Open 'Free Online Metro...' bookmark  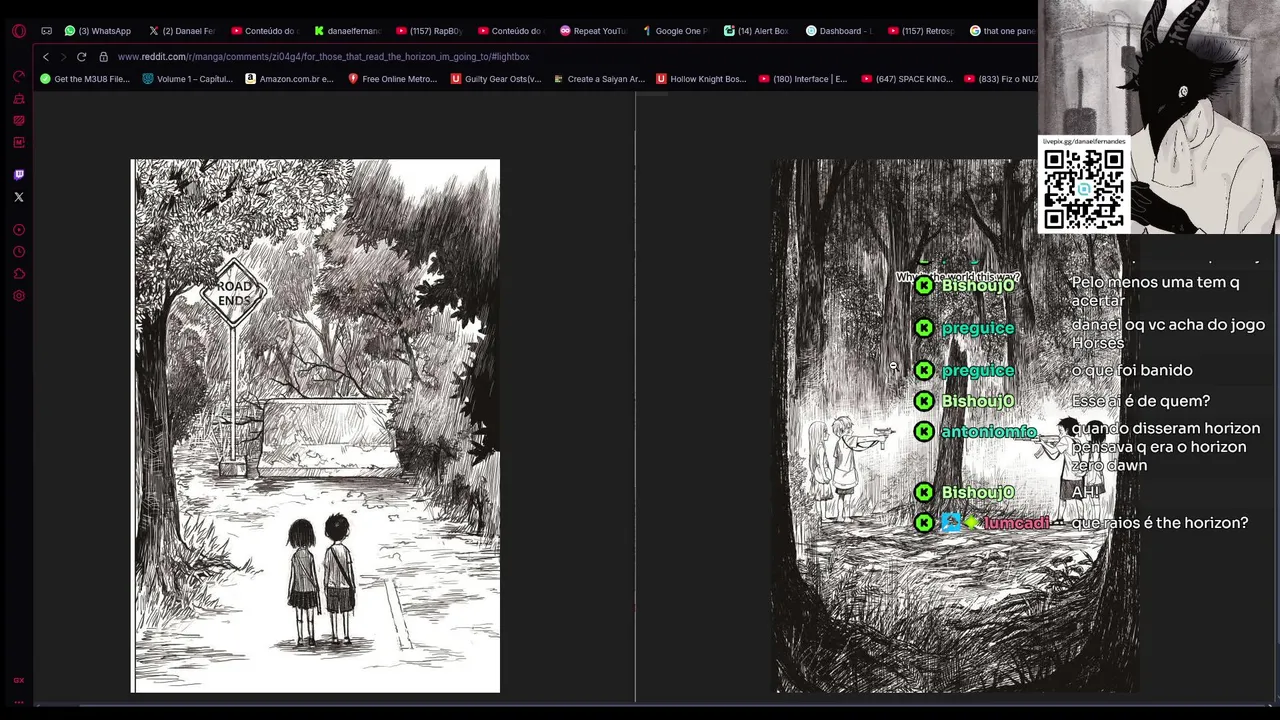[393, 79]
